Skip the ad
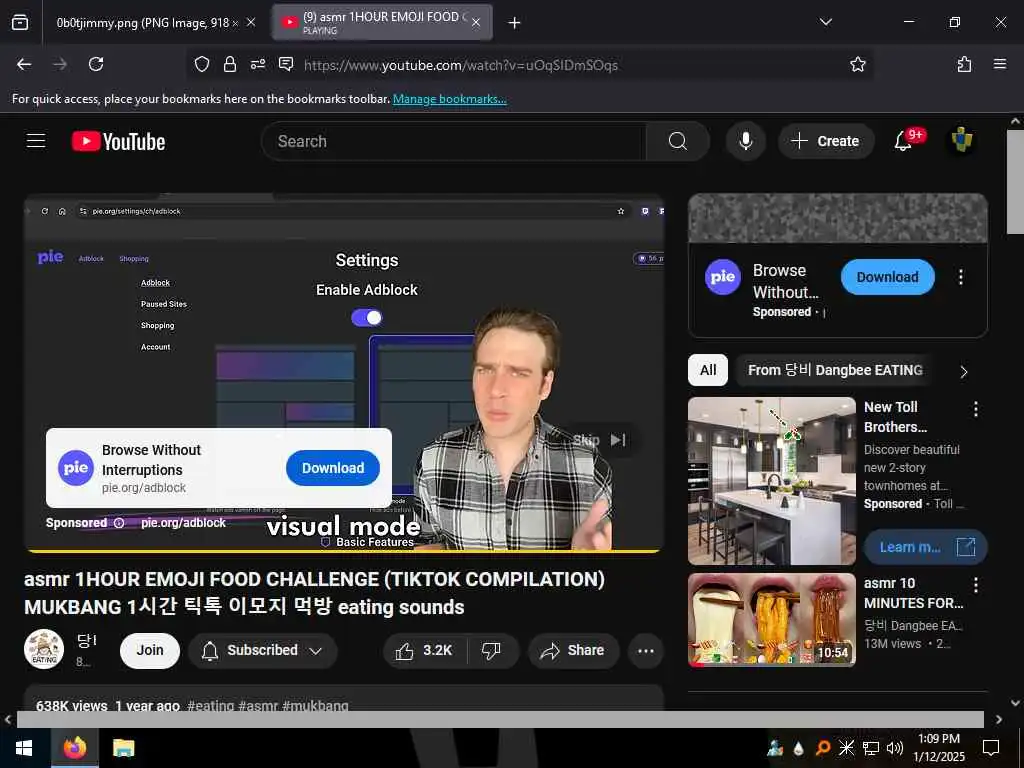 pyautogui.click(x=600, y=440)
